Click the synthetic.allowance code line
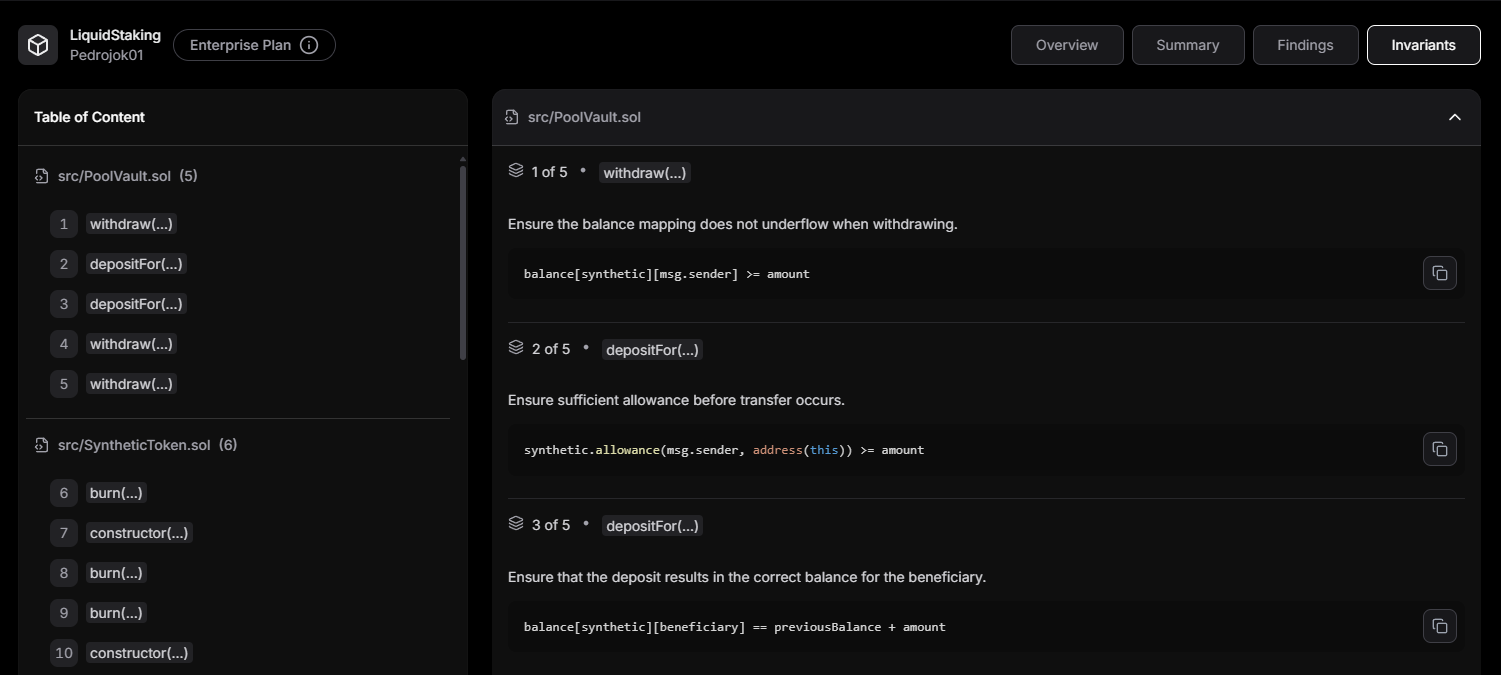This screenshot has width=1501, height=675. point(724,450)
